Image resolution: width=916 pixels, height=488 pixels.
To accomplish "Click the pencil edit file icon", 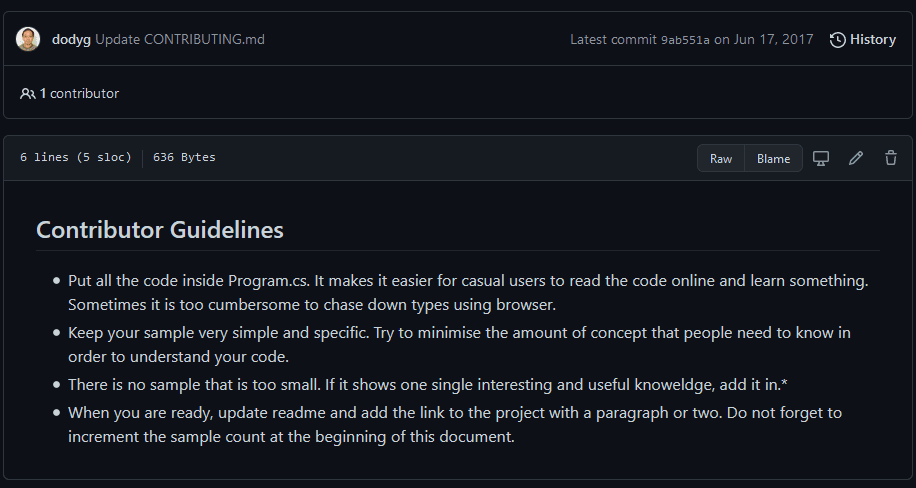I will coord(856,158).
